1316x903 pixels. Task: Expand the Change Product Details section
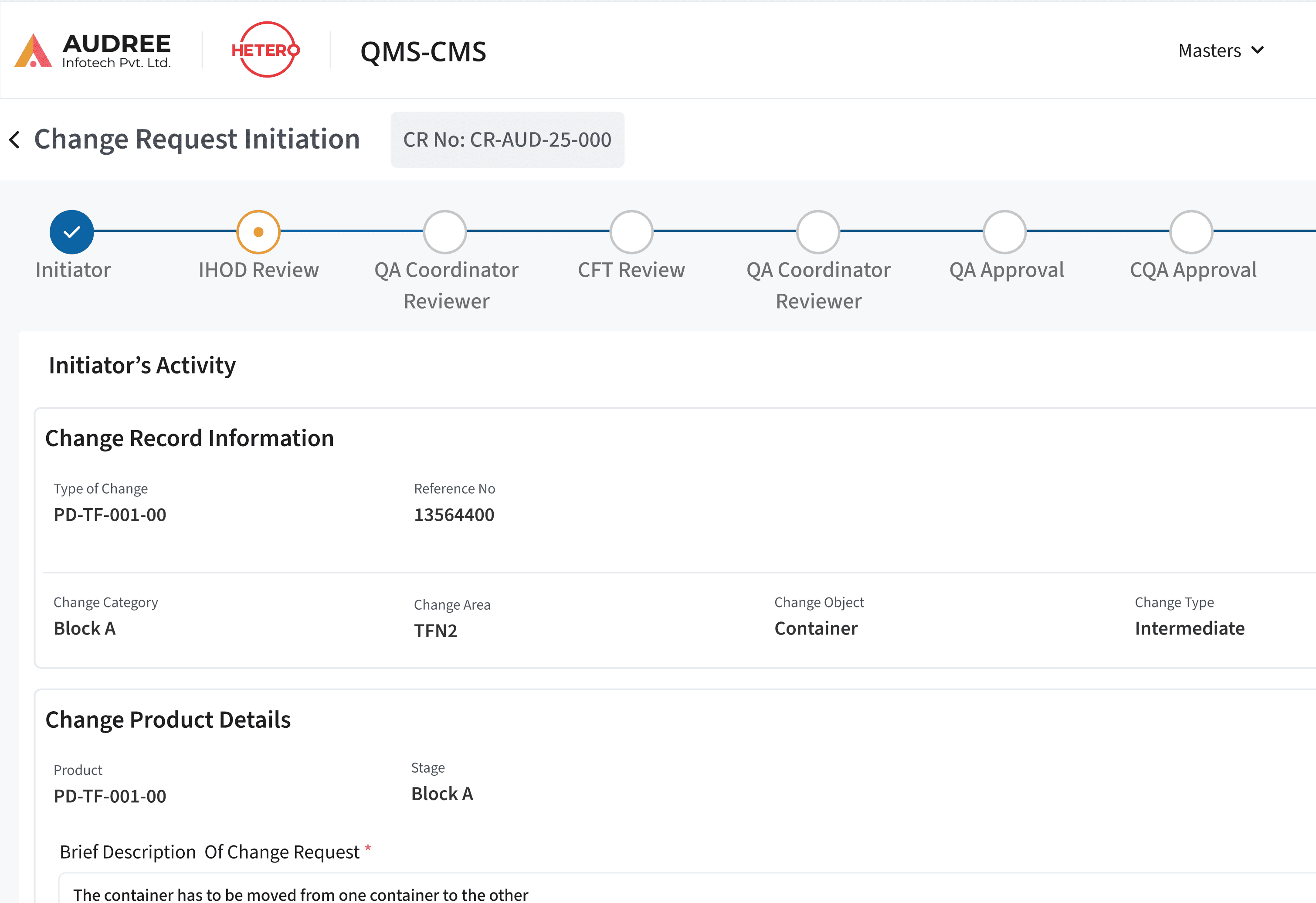click(x=168, y=720)
